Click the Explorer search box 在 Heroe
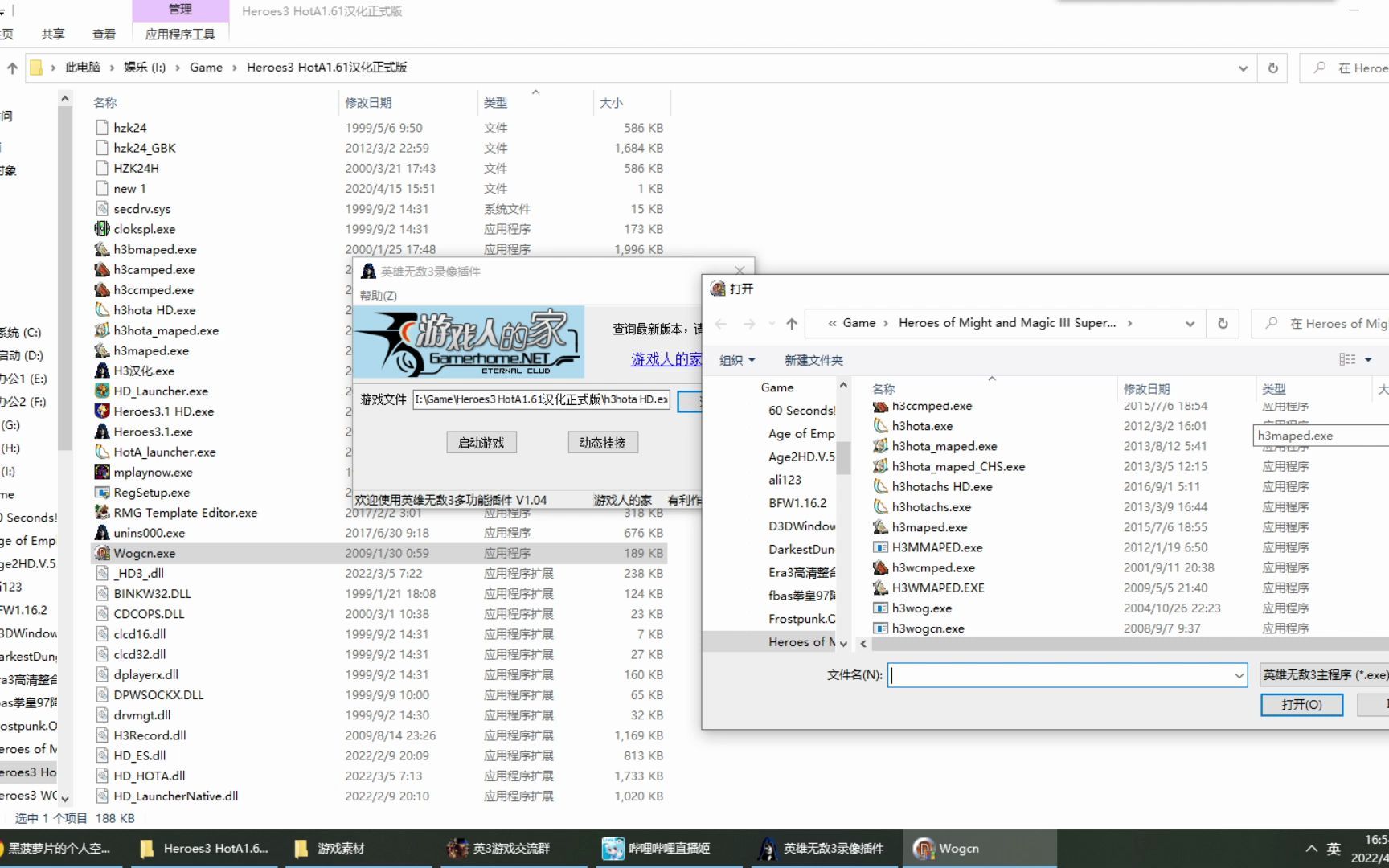The height and width of the screenshot is (868, 1389). pyautogui.click(x=1344, y=68)
